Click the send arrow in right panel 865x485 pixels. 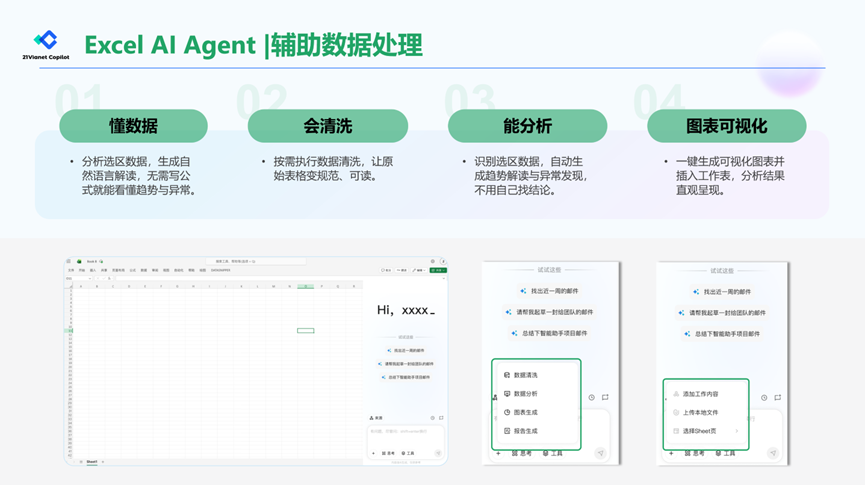point(773,453)
